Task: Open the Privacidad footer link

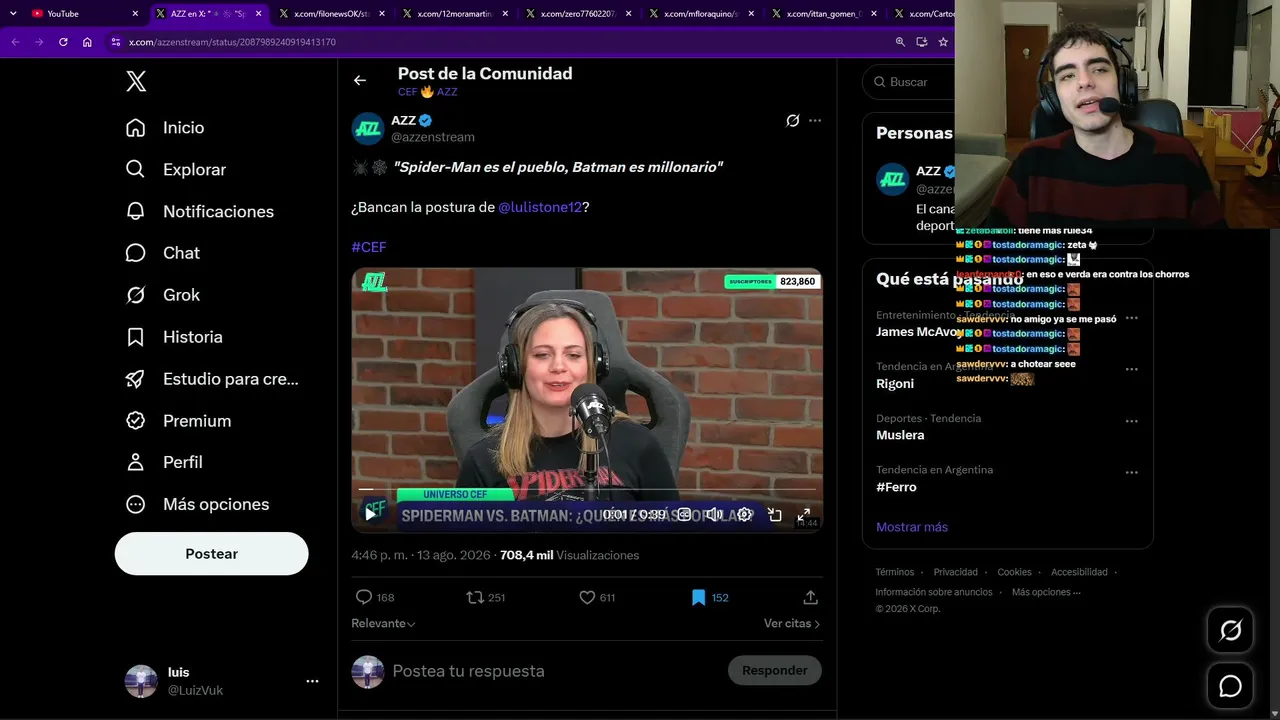Action: click(956, 572)
